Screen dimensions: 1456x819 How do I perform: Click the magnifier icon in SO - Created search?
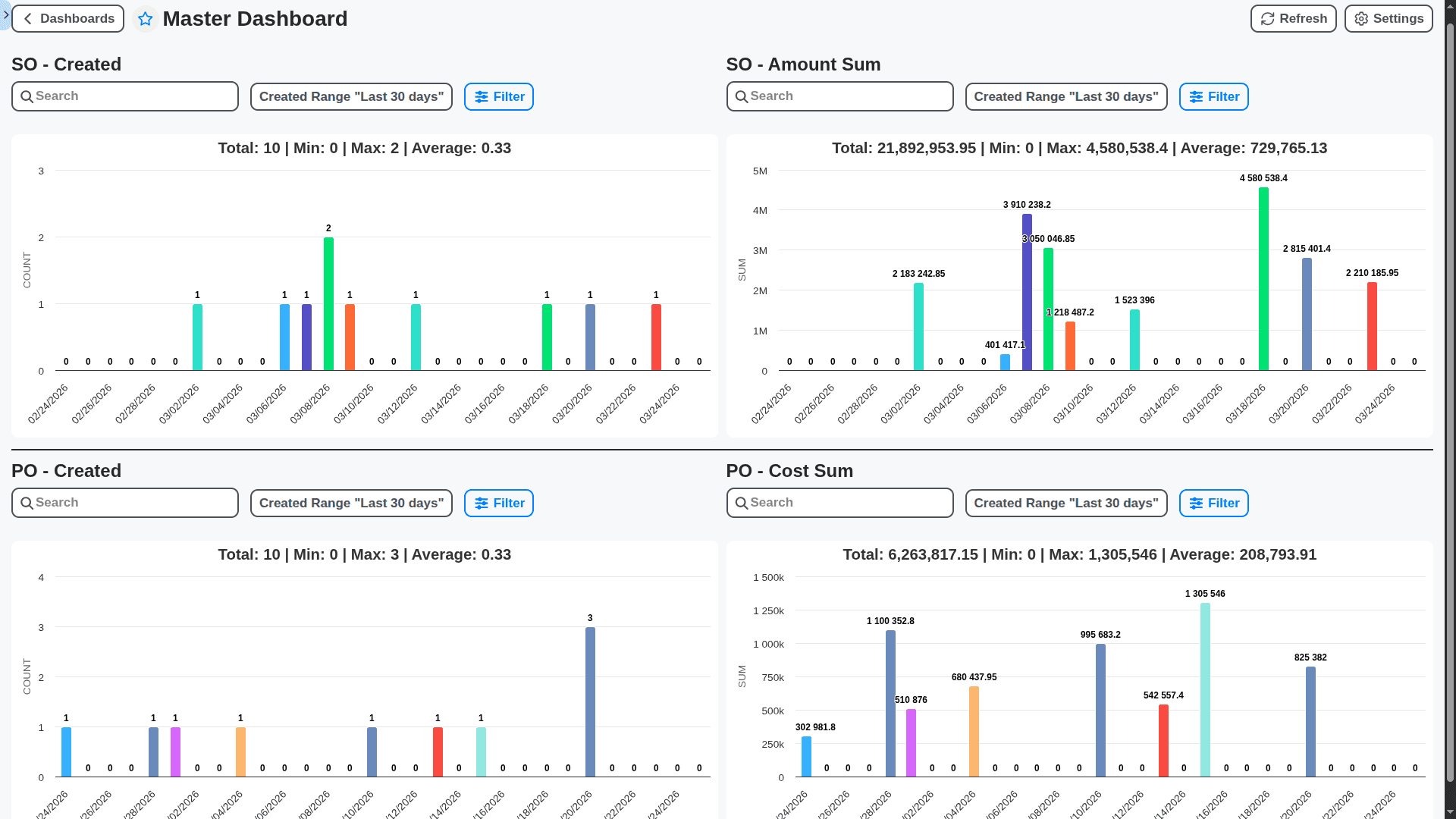pos(27,96)
